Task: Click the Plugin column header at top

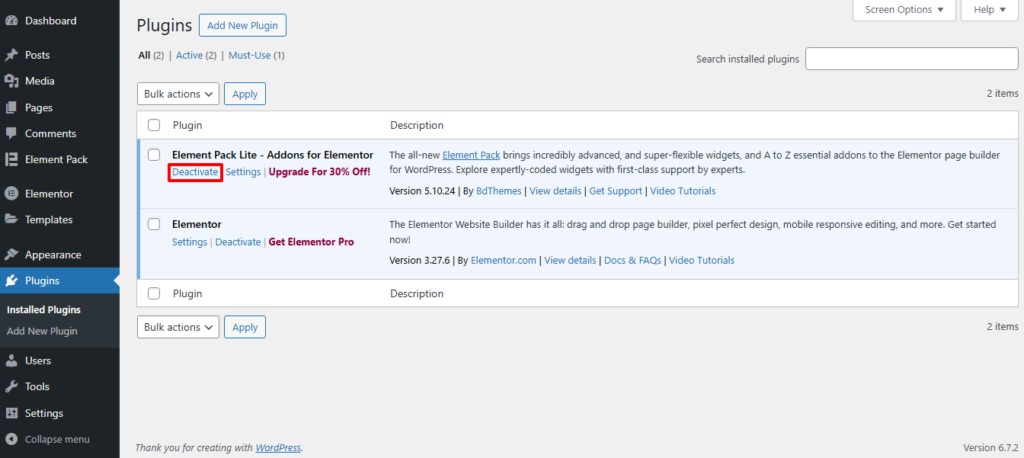Action: [x=187, y=125]
